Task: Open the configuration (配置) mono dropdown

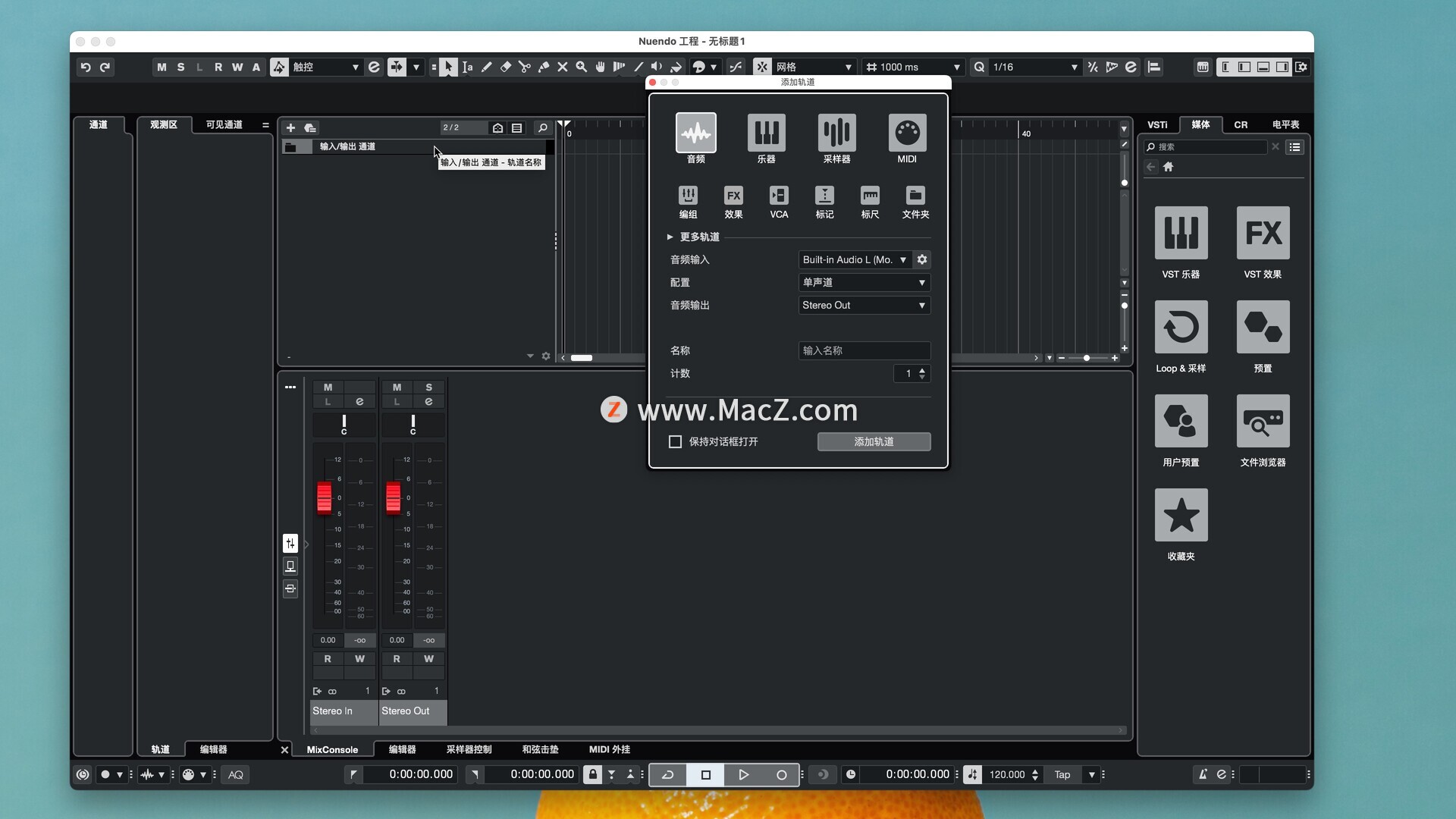Action: click(864, 282)
